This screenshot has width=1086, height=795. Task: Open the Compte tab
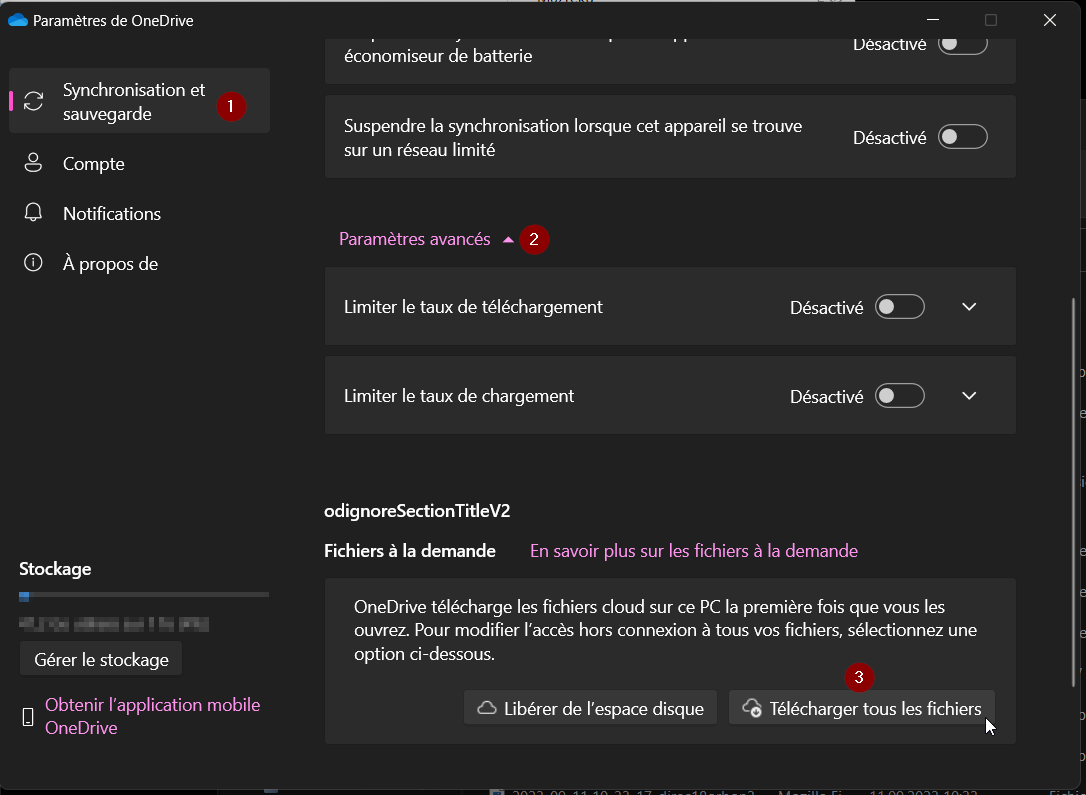tap(93, 164)
